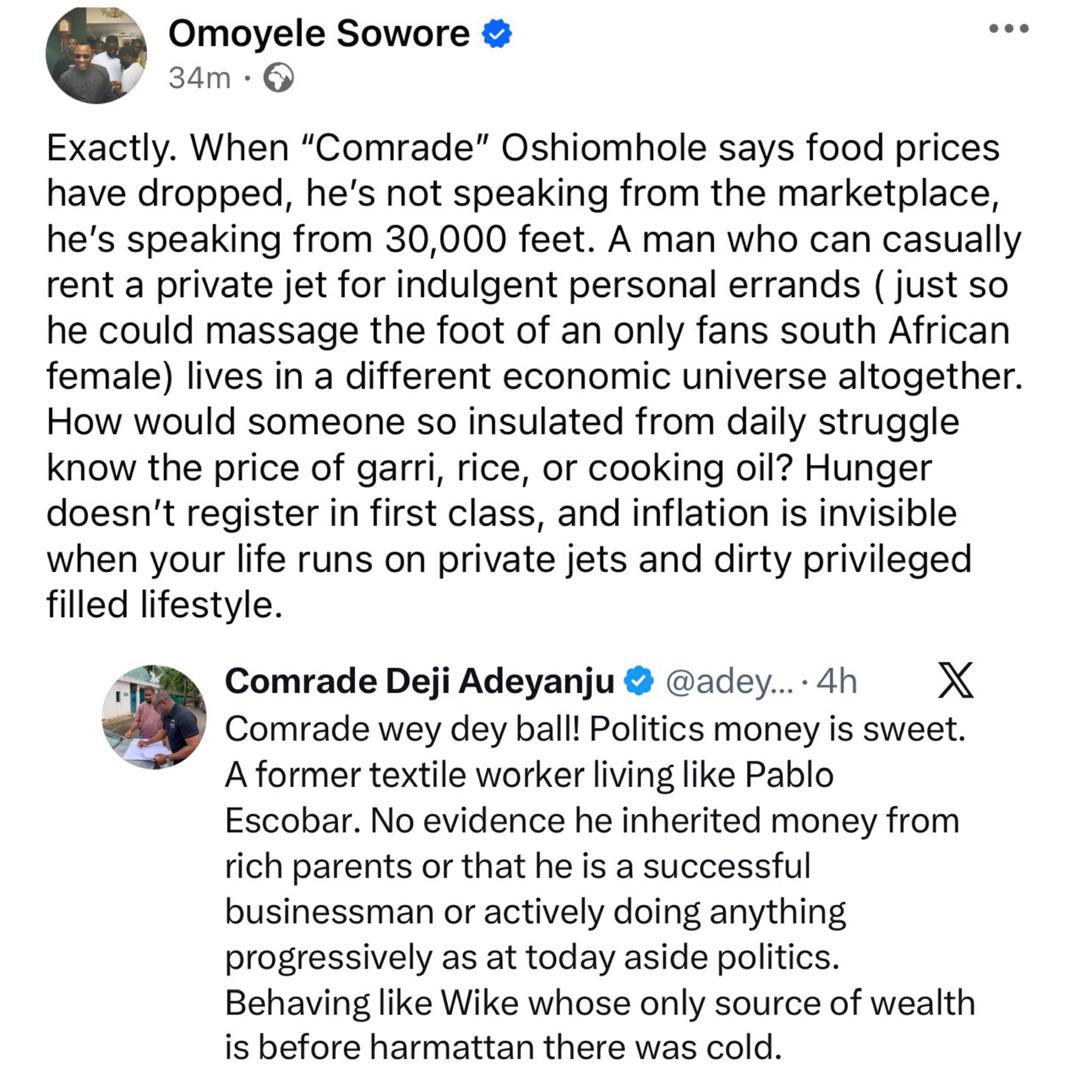1080x1080 pixels.
Task: Click the X logo on the quoted post
Action: (957, 682)
